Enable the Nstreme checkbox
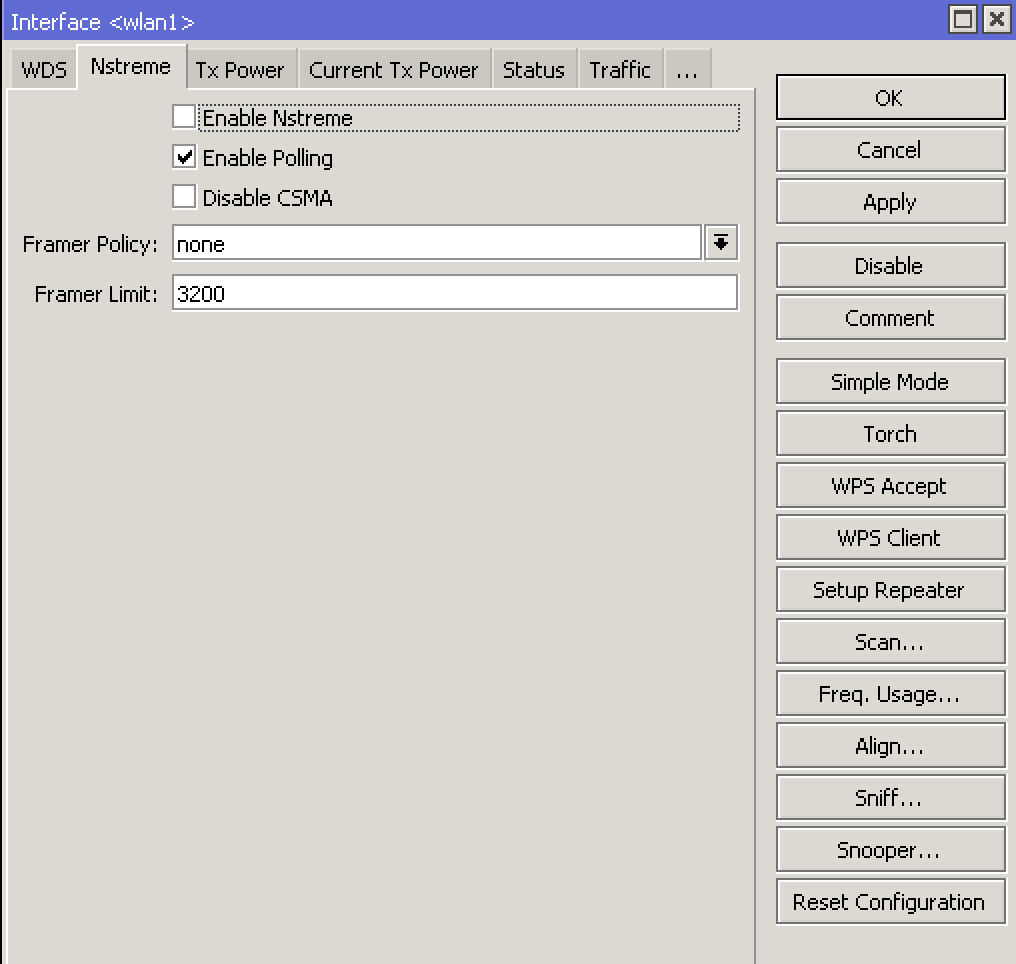 pyautogui.click(x=184, y=117)
